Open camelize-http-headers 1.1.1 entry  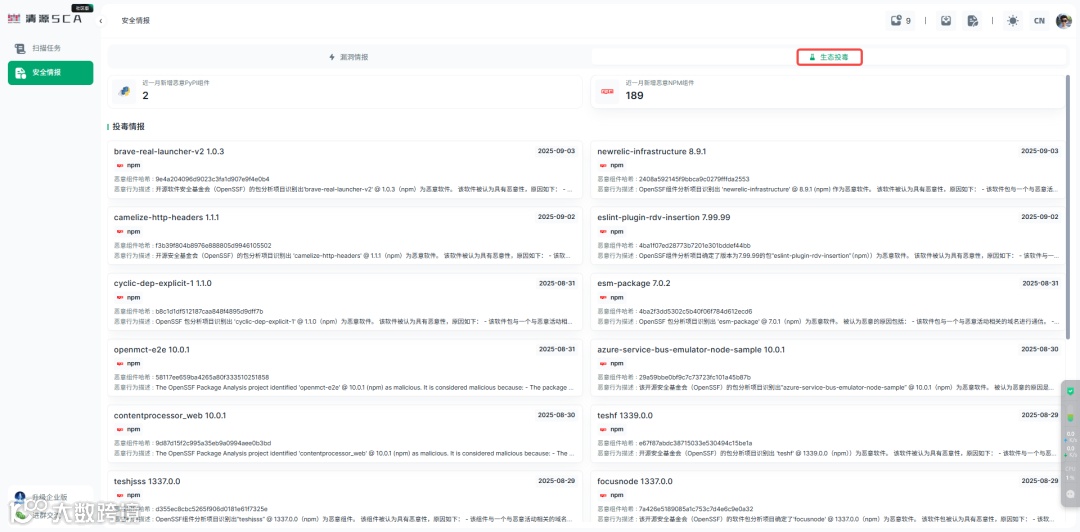(x=344, y=236)
